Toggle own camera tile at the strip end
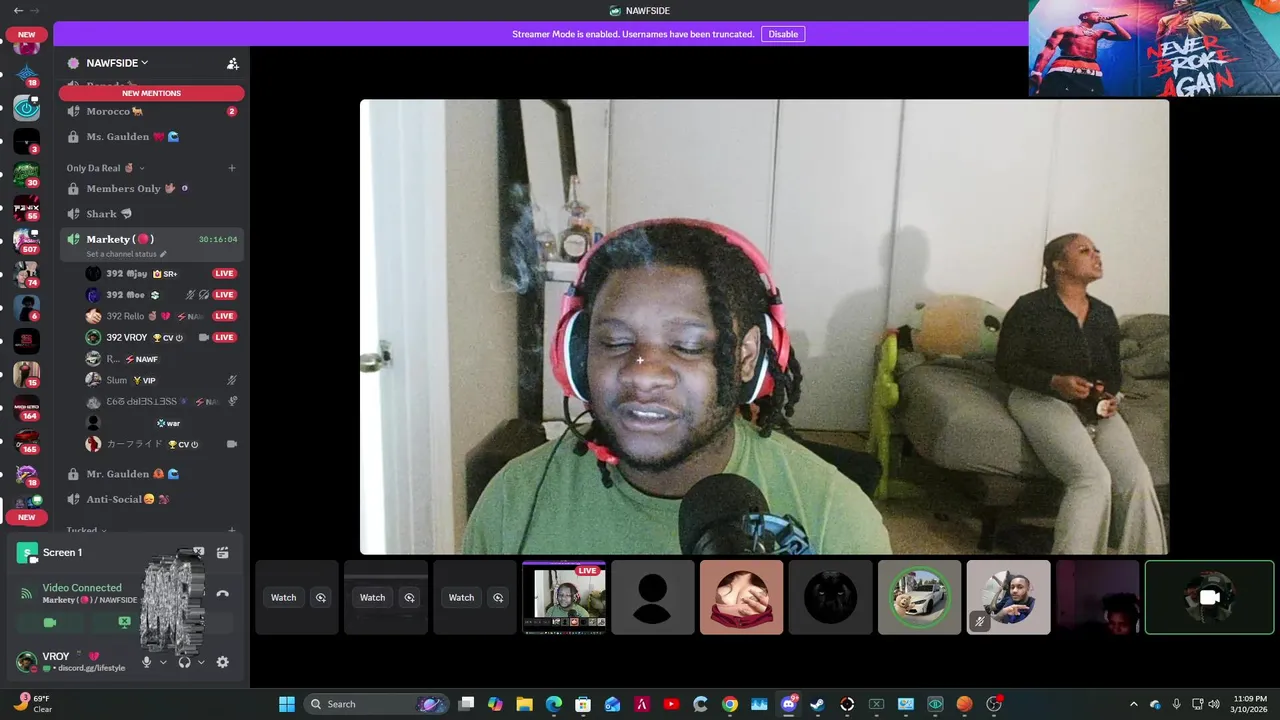 tap(1209, 597)
